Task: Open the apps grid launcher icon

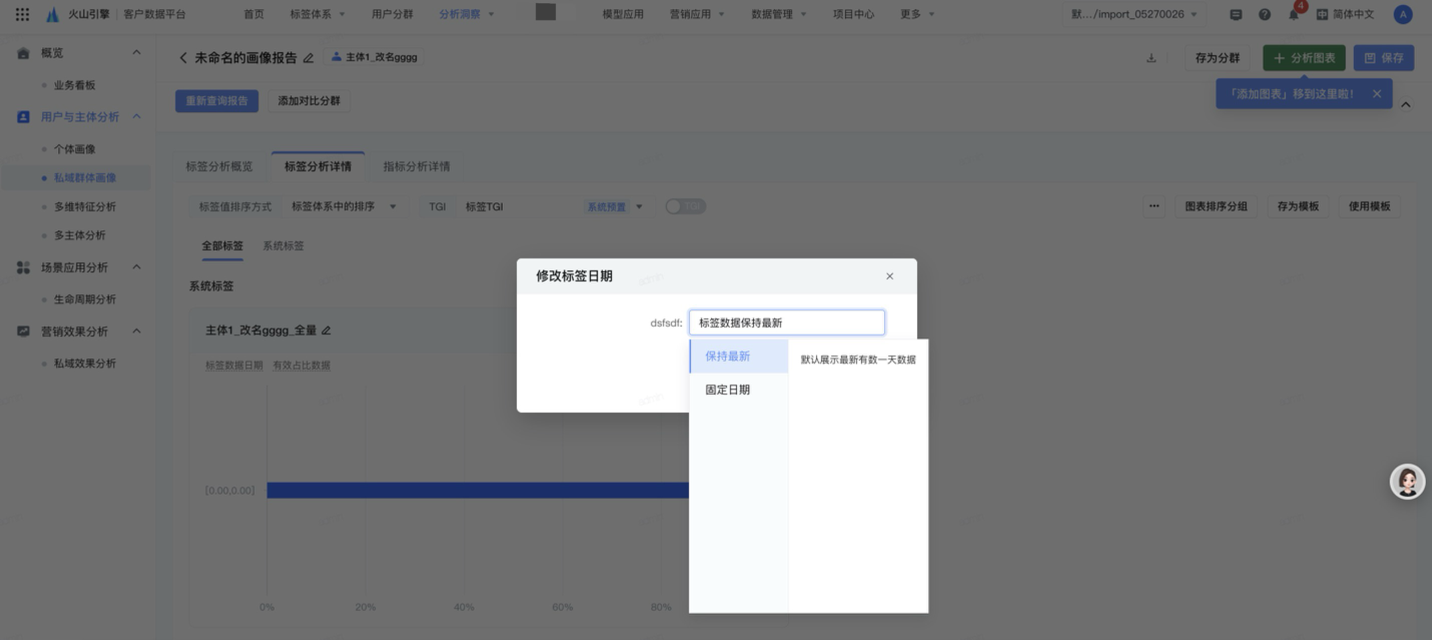Action: point(22,14)
